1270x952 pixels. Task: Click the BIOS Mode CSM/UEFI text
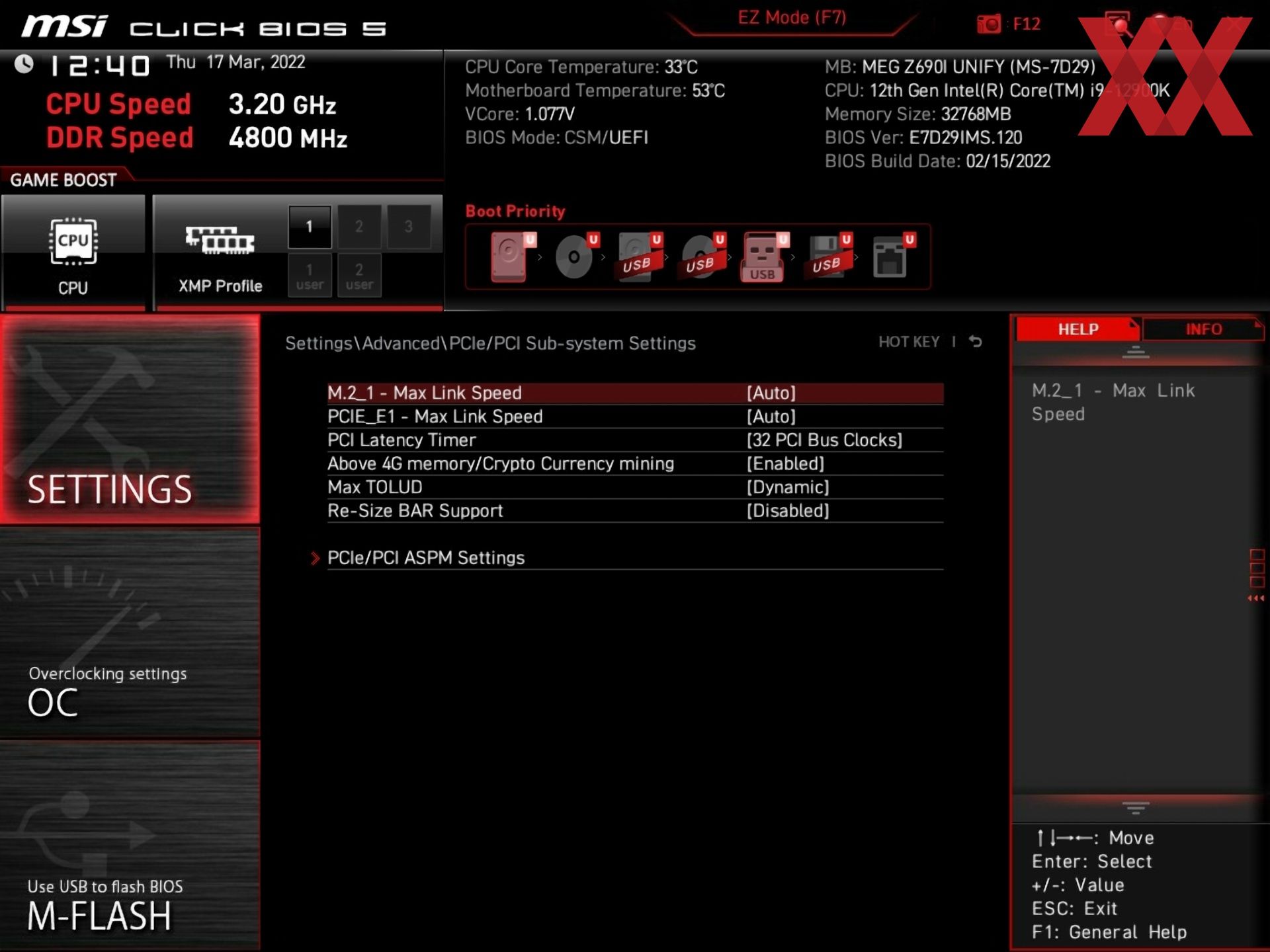tap(556, 138)
